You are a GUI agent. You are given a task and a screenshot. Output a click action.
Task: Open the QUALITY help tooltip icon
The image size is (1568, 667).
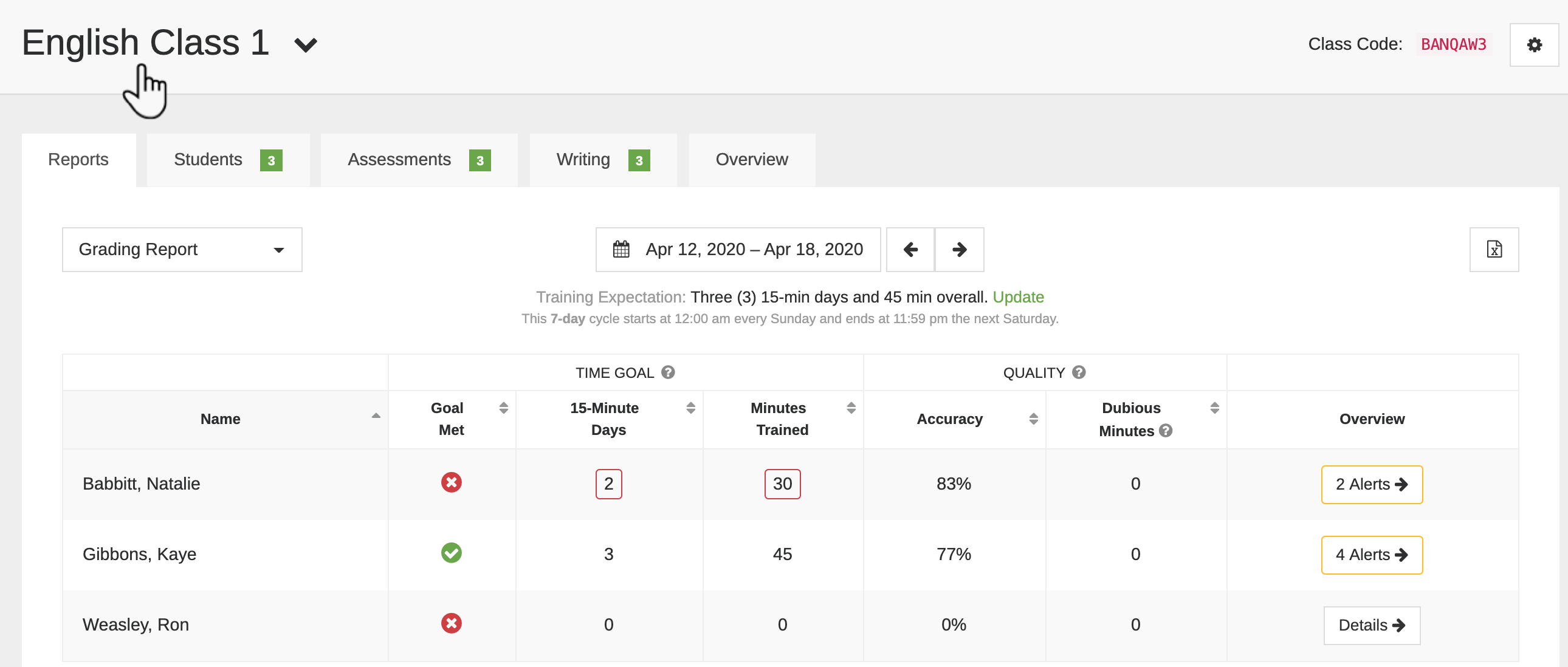[1079, 372]
